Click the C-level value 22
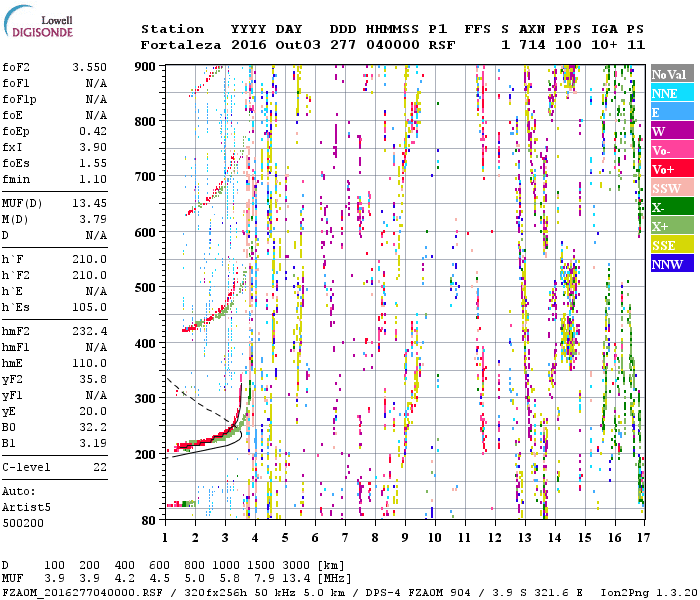 click(x=100, y=467)
